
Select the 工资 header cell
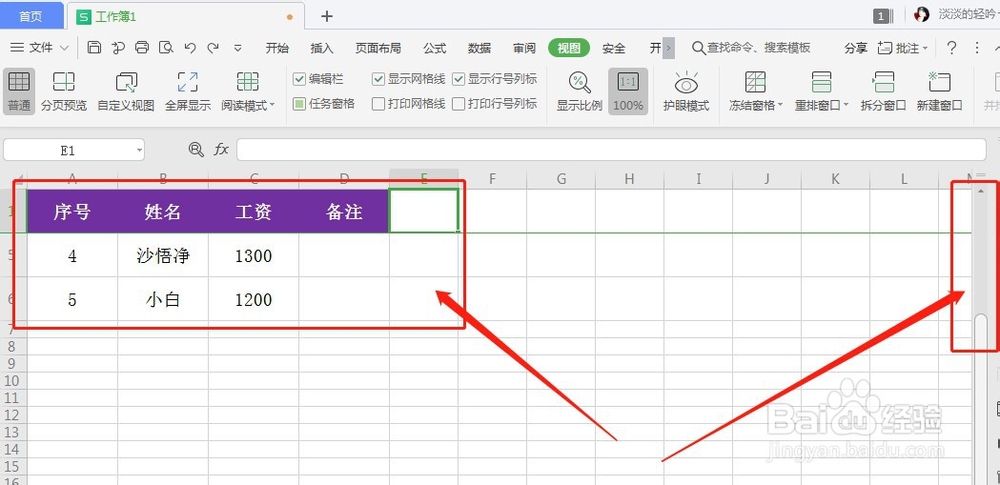[253, 211]
